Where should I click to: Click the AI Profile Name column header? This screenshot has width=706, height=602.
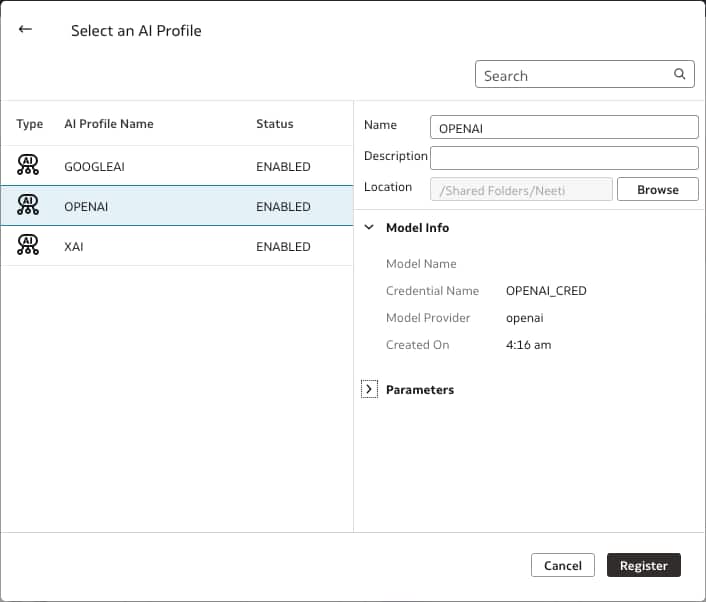tap(109, 124)
